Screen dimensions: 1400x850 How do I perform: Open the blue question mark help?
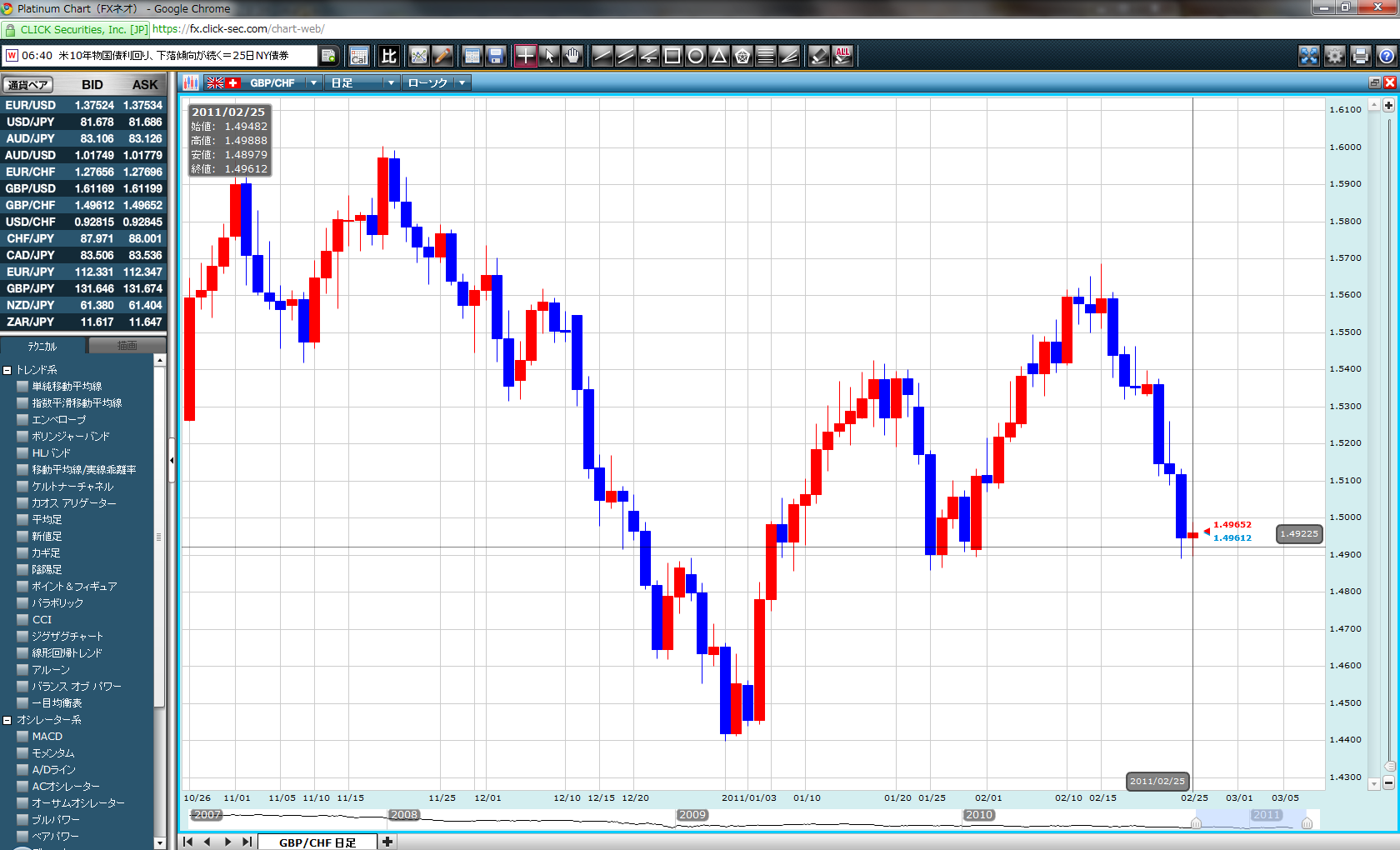(x=1386, y=56)
